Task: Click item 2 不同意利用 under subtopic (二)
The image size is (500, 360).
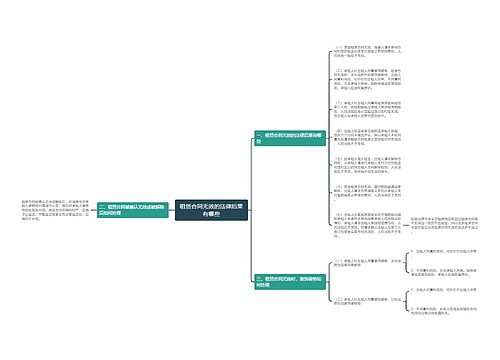Action: [x=444, y=311]
